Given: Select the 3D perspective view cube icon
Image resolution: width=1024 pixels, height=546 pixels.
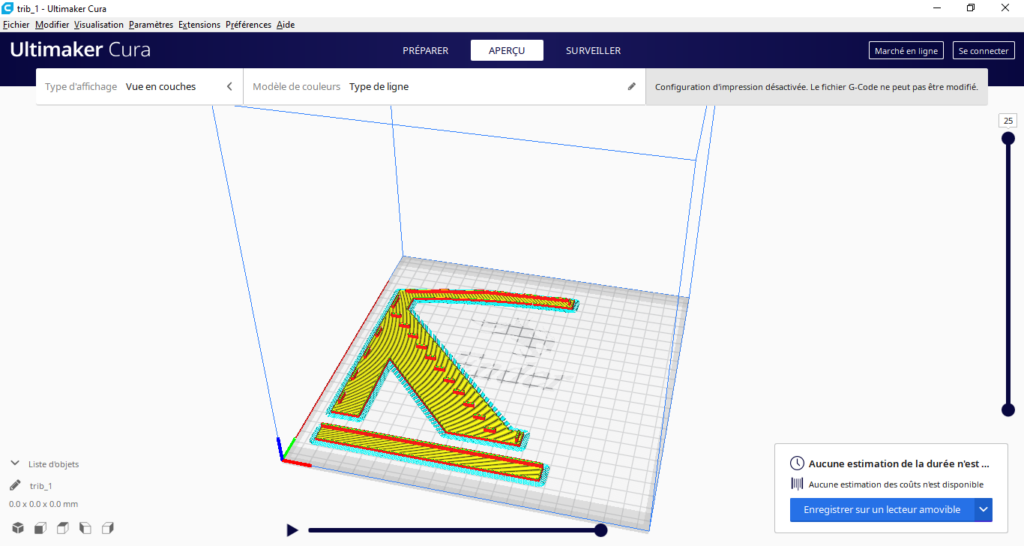Looking at the screenshot, I should 18,528.
